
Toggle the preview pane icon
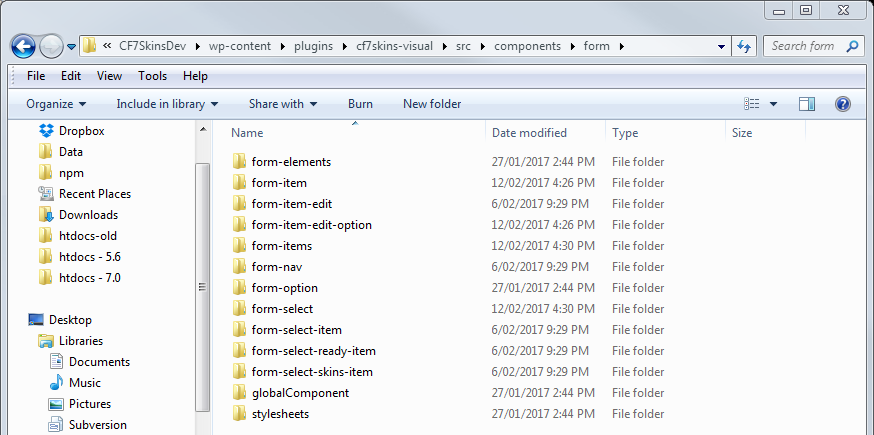coord(807,104)
